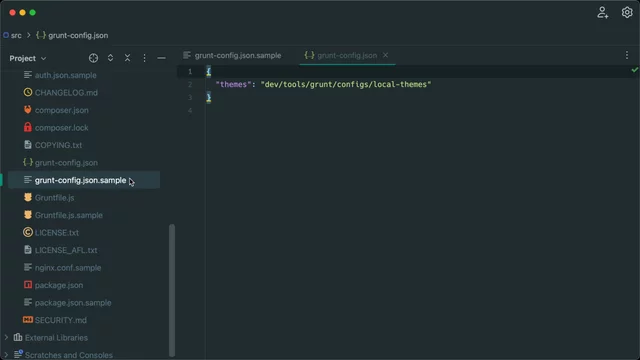Click package.json.sample file icon
640x360 pixels.
click(x=27, y=302)
